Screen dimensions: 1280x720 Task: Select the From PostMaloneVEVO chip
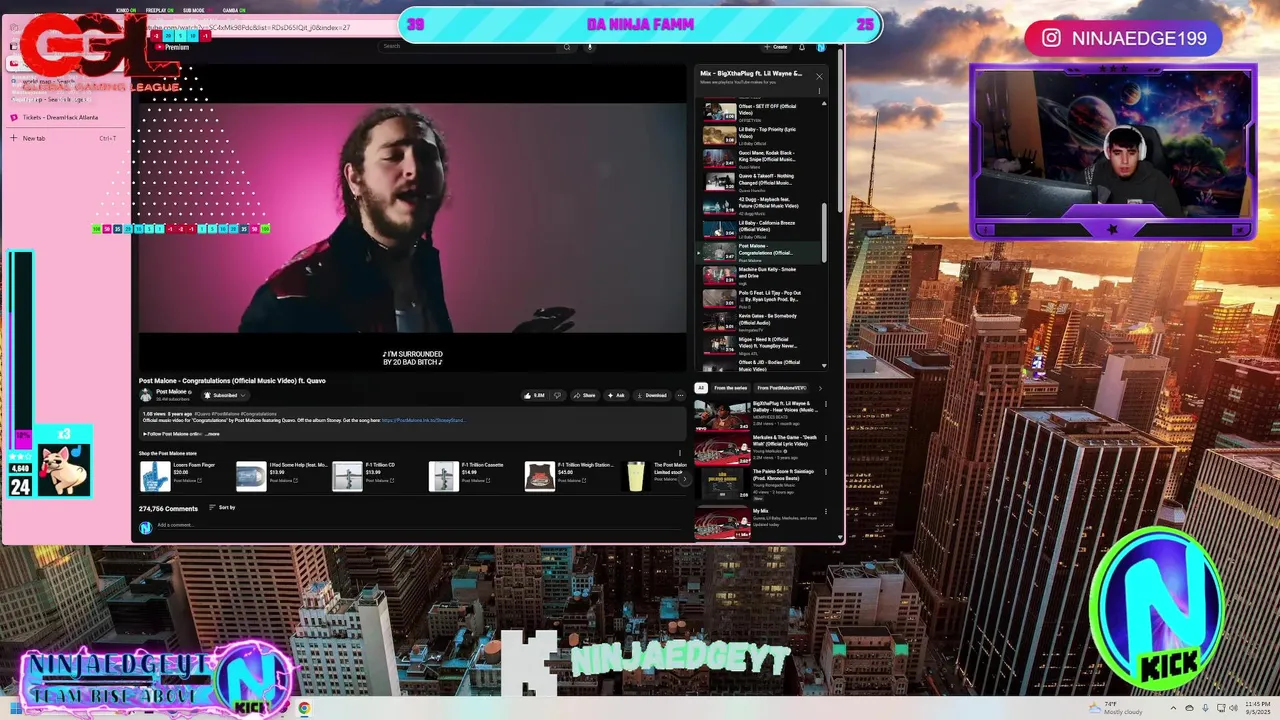pyautogui.click(x=782, y=388)
